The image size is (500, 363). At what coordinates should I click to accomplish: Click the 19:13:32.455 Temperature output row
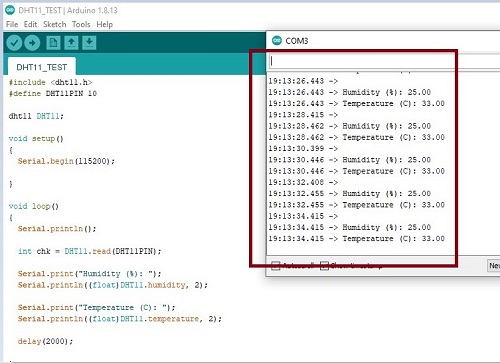coord(357,205)
